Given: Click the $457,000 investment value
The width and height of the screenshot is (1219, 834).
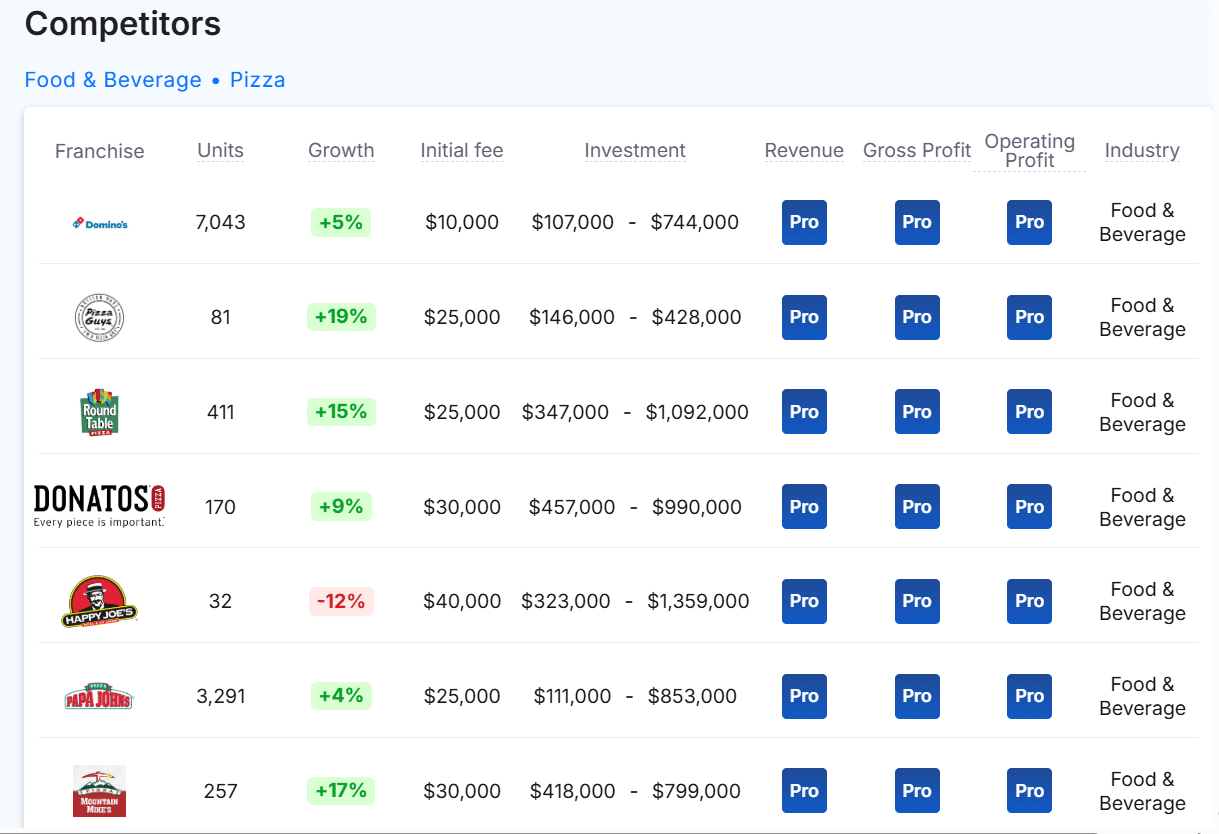Looking at the screenshot, I should click(572, 507).
